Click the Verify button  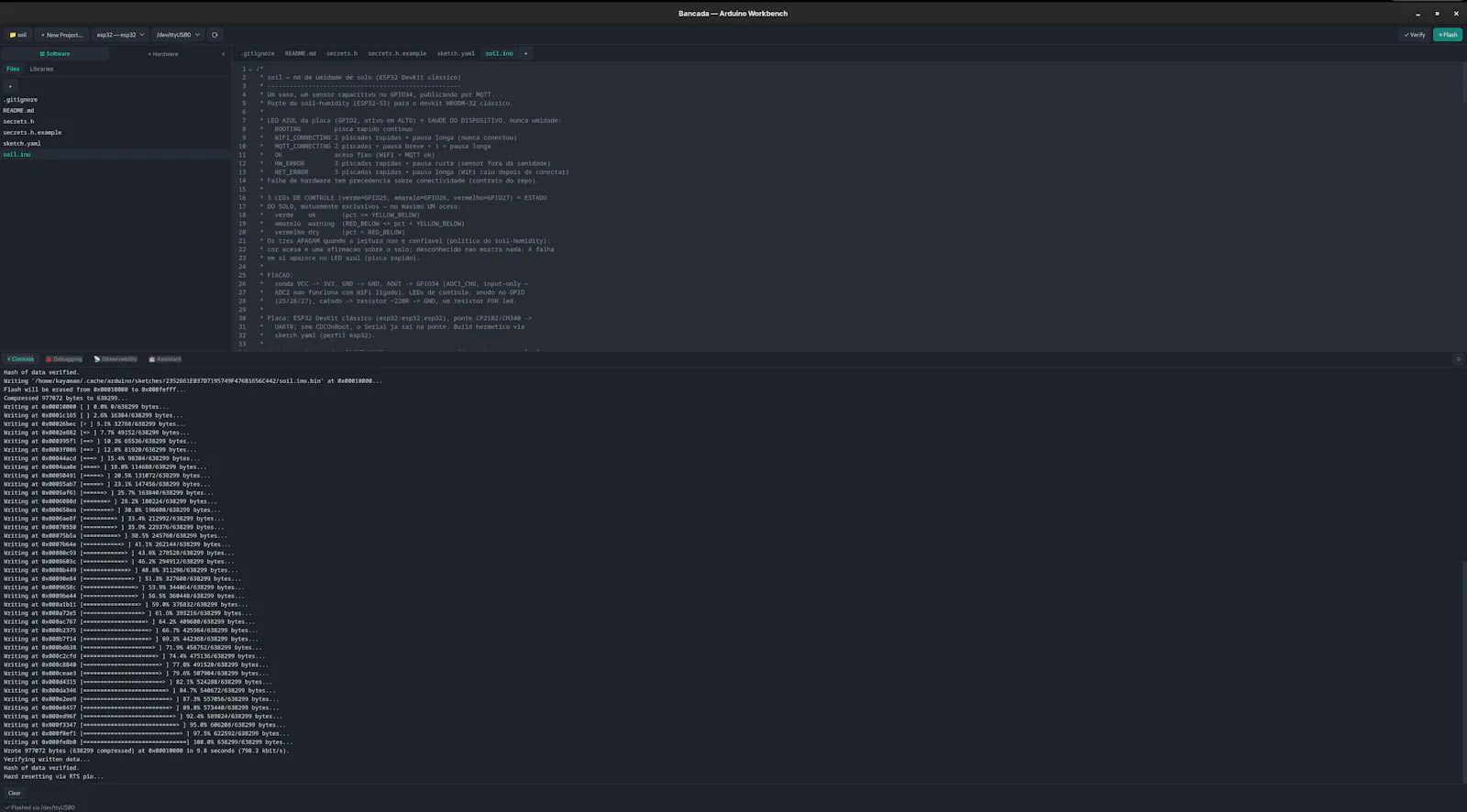[x=1415, y=35]
